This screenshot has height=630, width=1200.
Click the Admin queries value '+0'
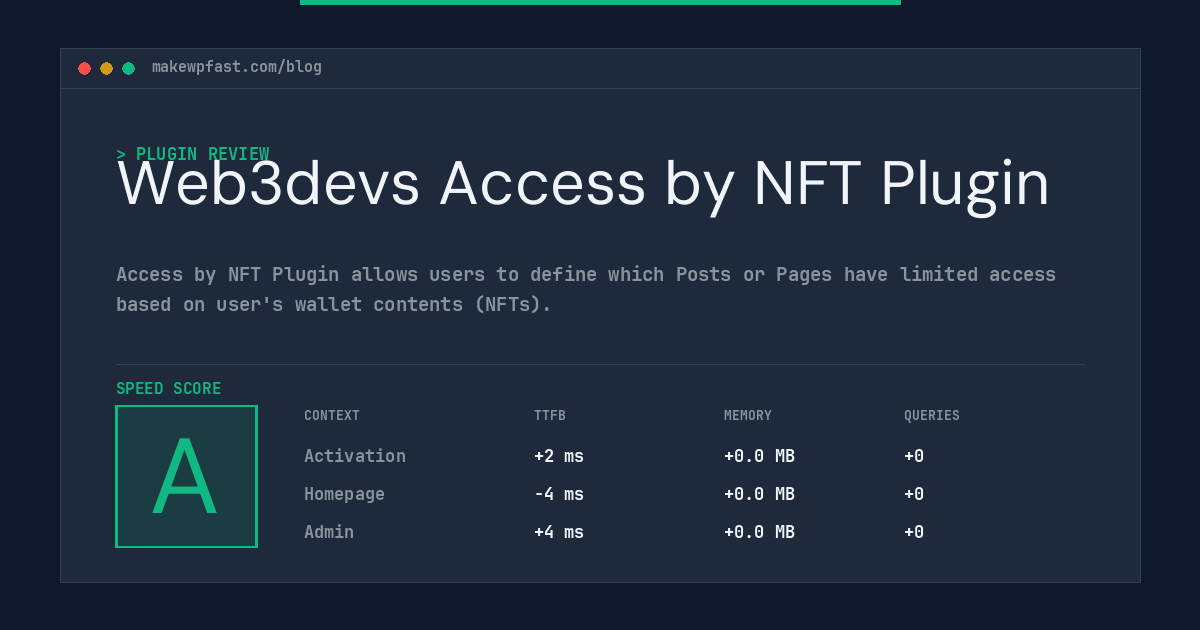point(914,532)
